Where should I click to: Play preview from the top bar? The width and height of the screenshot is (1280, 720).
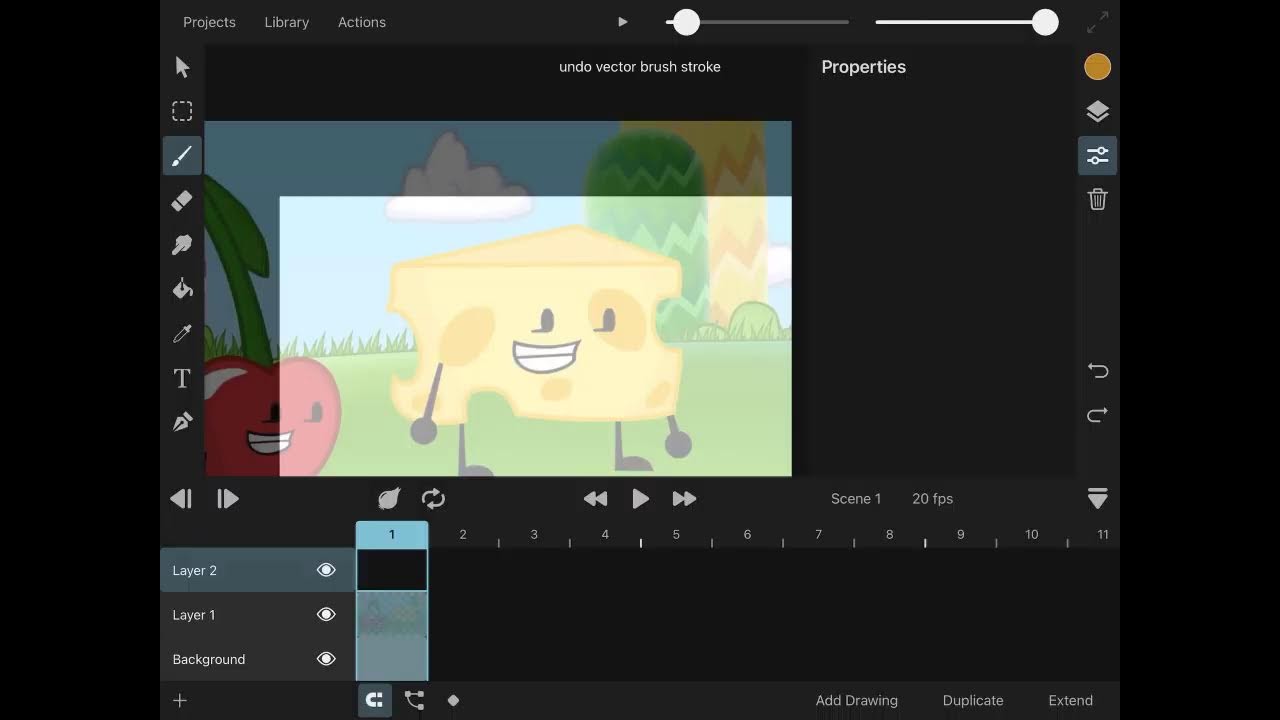tap(623, 22)
